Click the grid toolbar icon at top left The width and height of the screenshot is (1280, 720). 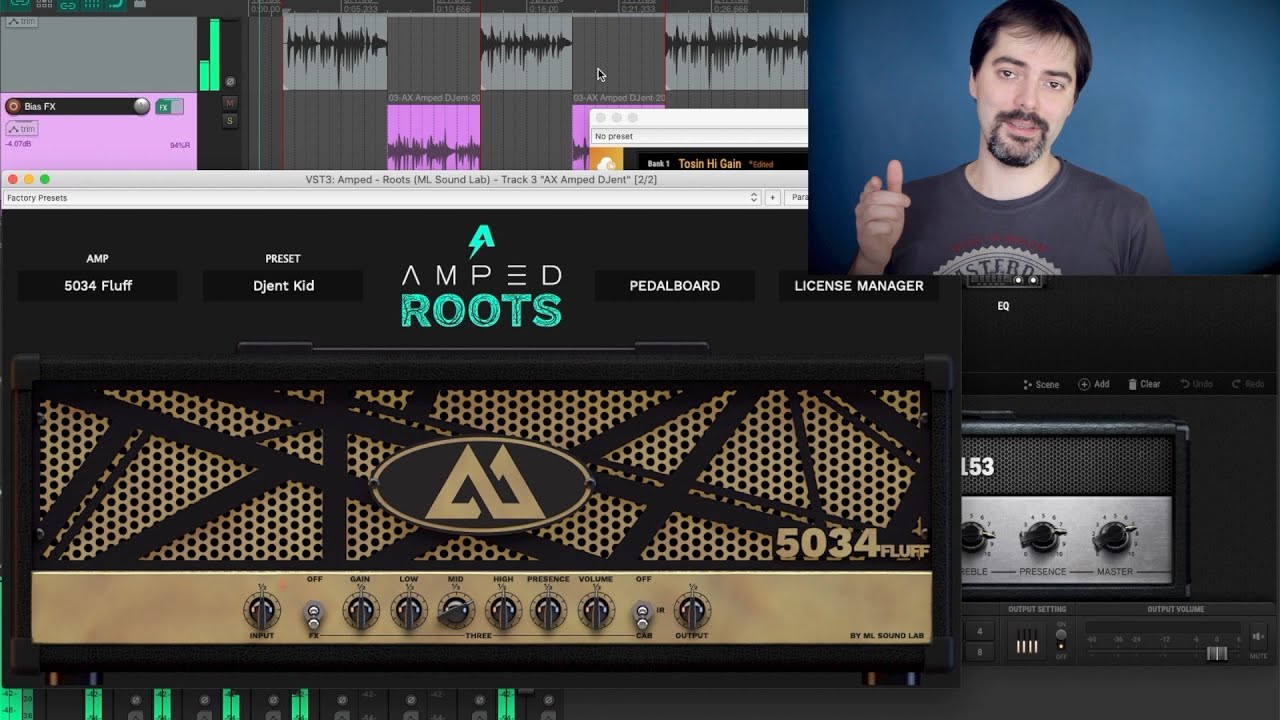(91, 5)
